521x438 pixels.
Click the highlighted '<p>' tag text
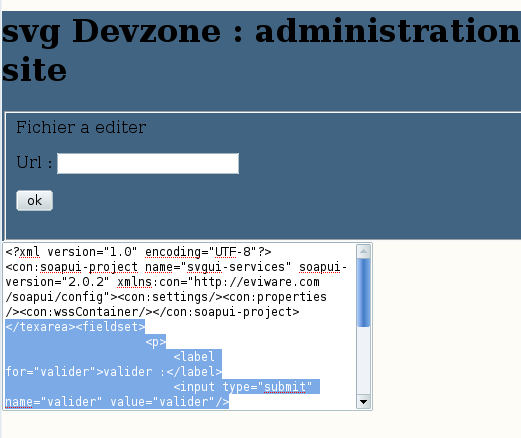click(x=156, y=342)
